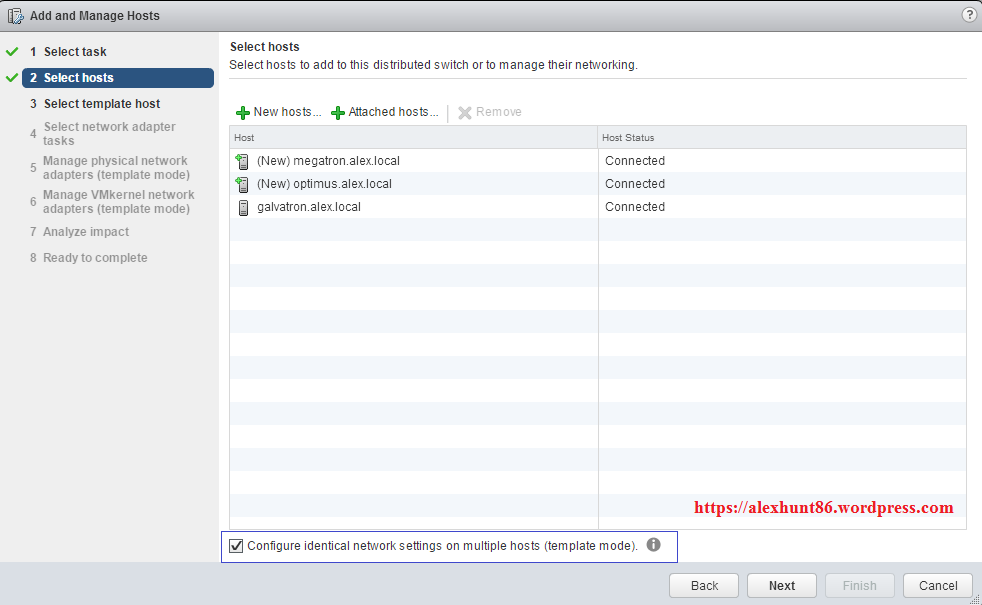Select the galvatron.alex.local row name
Screen dimensions: 982x605
click(x=309, y=207)
